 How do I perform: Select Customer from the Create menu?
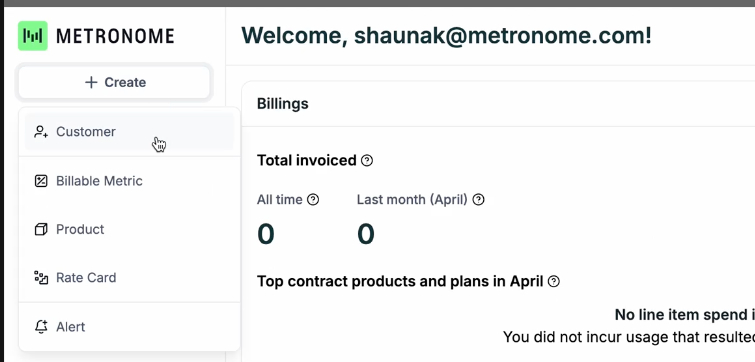pos(129,131)
